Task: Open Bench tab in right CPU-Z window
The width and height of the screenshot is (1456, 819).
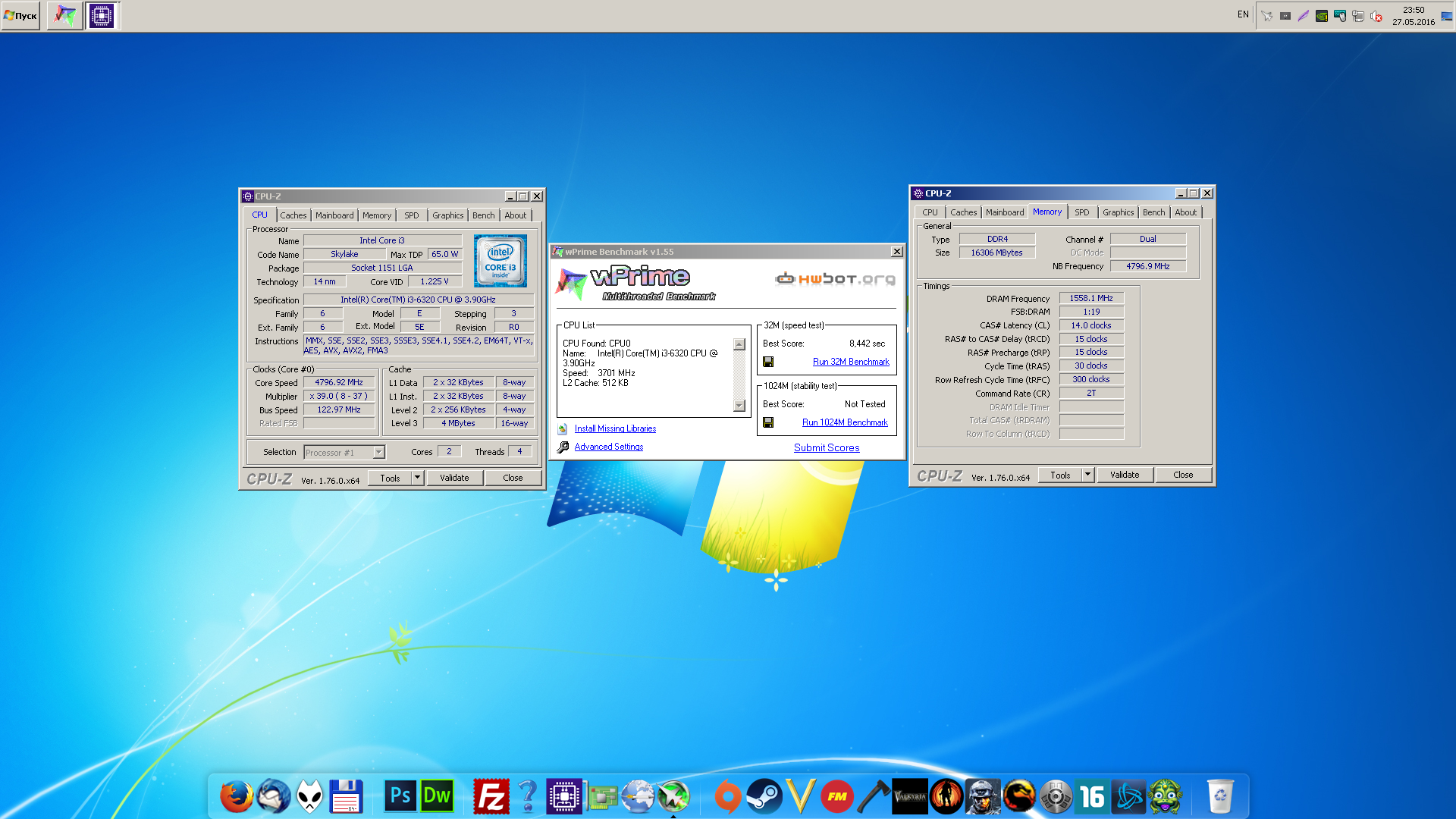Action: click(x=1154, y=212)
